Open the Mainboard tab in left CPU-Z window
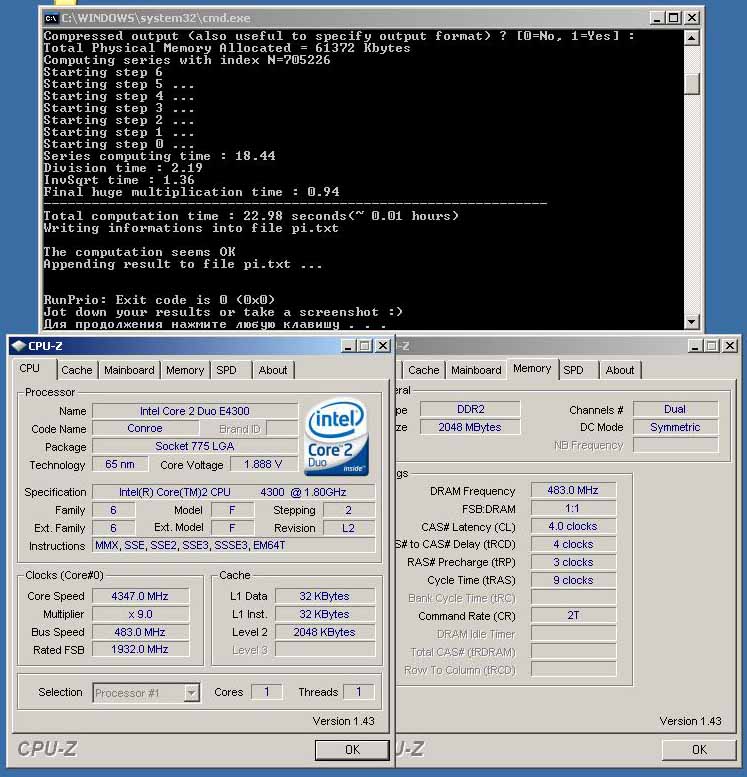Screen dimensions: 747x777 click(x=129, y=370)
